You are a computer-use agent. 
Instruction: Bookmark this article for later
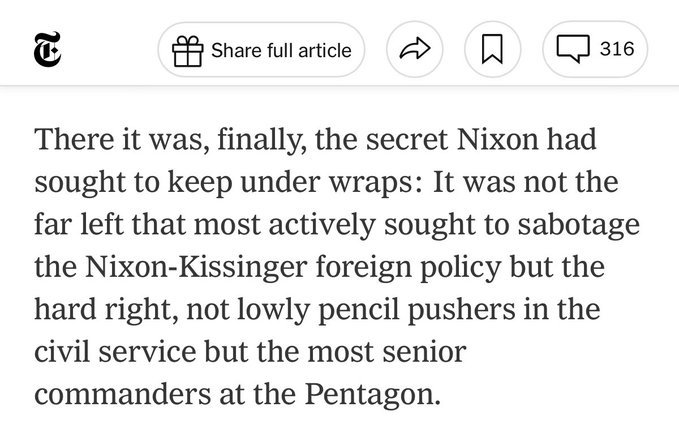point(491,50)
